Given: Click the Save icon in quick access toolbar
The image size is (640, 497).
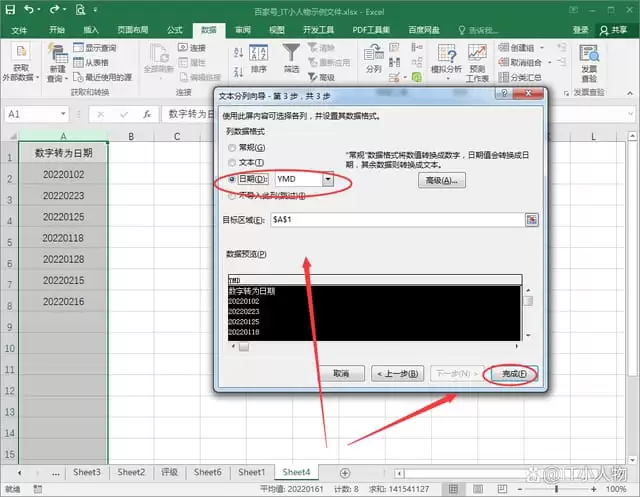Looking at the screenshot, I should [10, 9].
